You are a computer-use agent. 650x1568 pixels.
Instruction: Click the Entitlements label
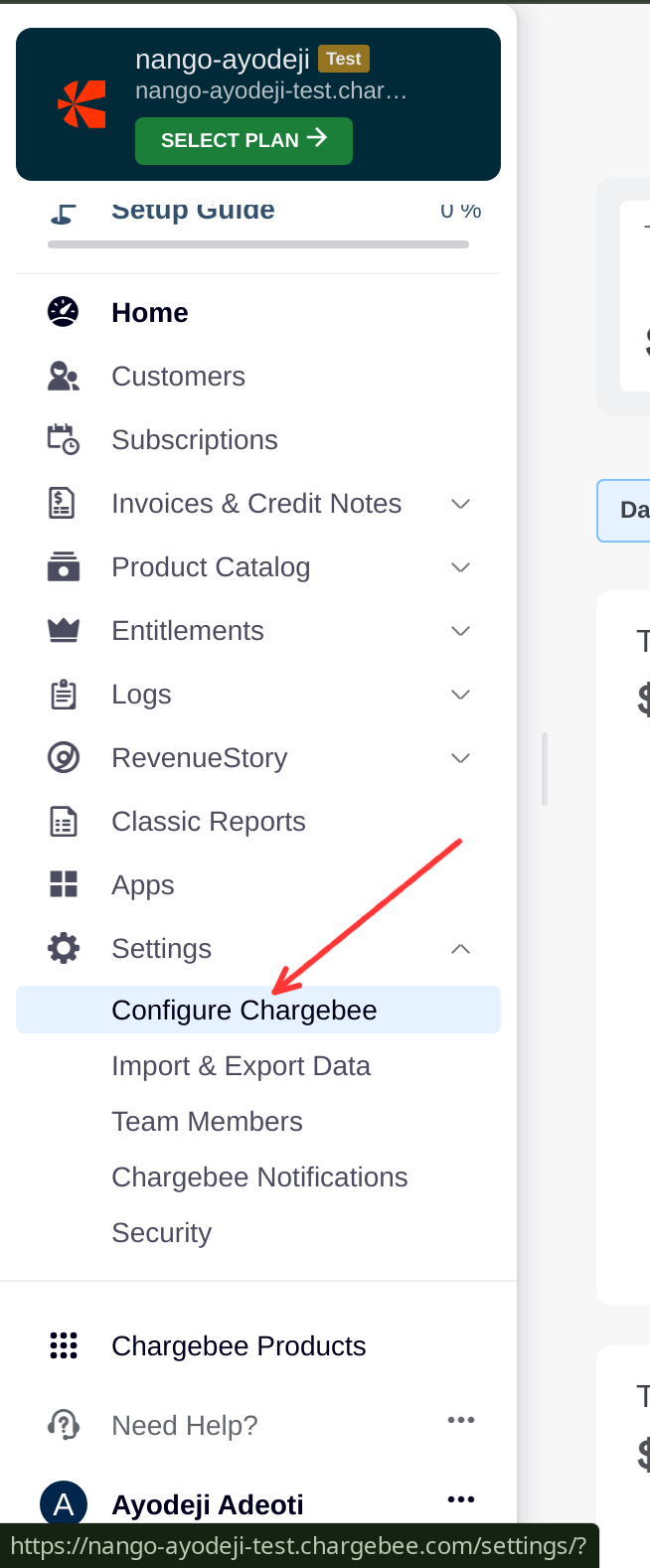pos(188,630)
